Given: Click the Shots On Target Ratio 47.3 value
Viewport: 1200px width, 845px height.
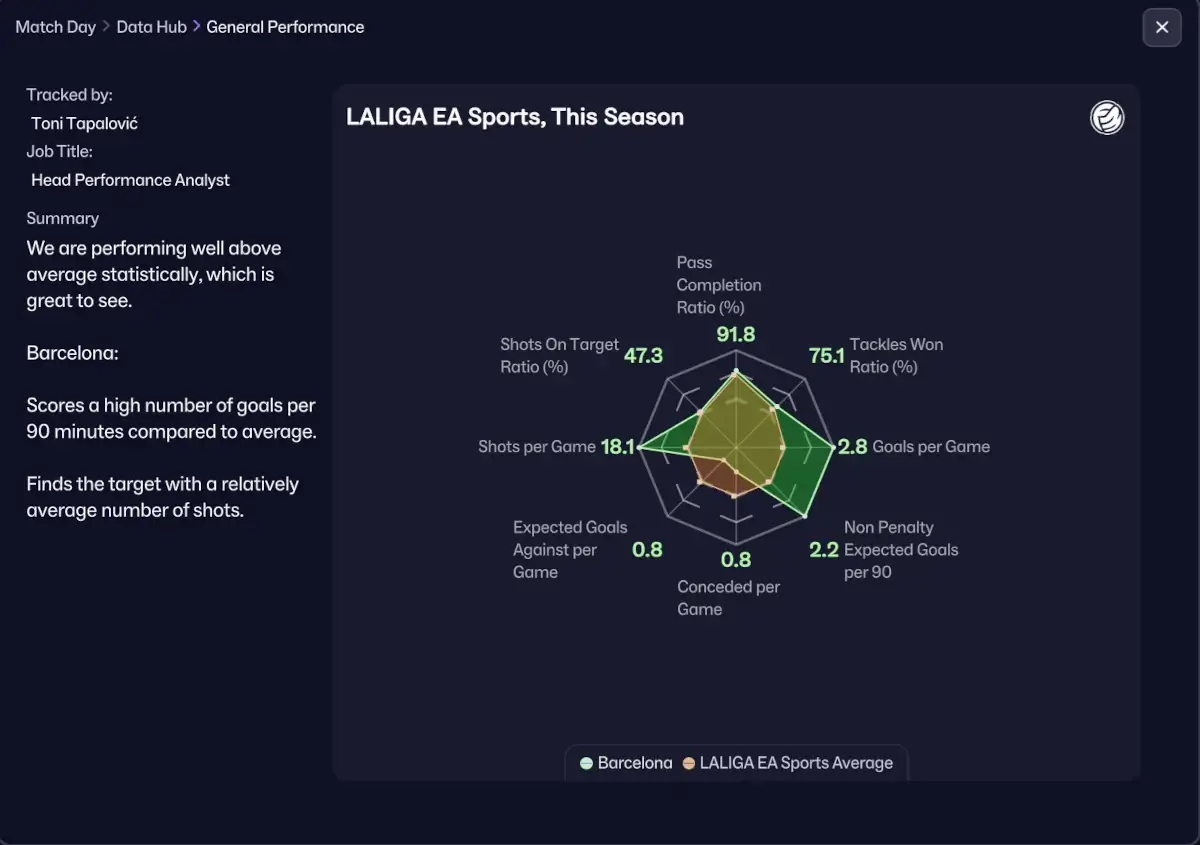Looking at the screenshot, I should [x=643, y=355].
